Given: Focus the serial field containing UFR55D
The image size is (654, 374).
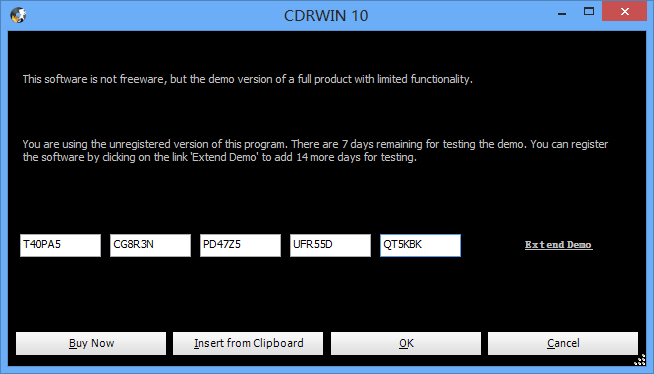Looking at the screenshot, I should [330, 246].
